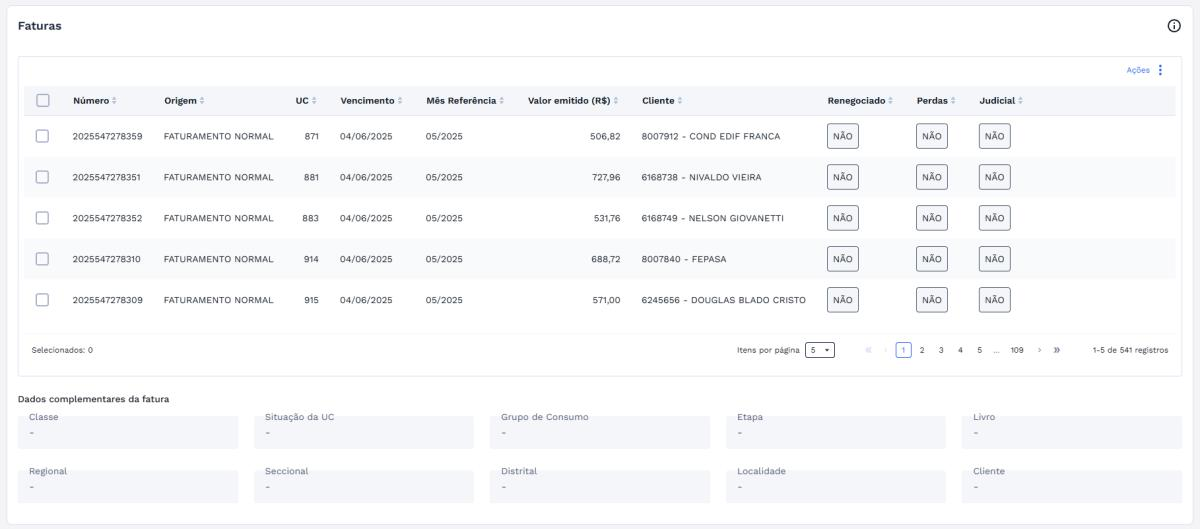Click Judicial NÃO badge for NELSON GIOVANETTI
Viewport: 1200px width, 529px height.
[x=994, y=218]
